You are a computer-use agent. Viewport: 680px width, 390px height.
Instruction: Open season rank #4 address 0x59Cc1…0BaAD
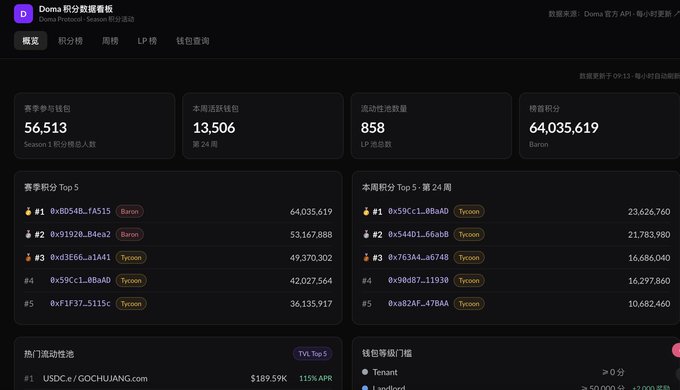[80, 280]
